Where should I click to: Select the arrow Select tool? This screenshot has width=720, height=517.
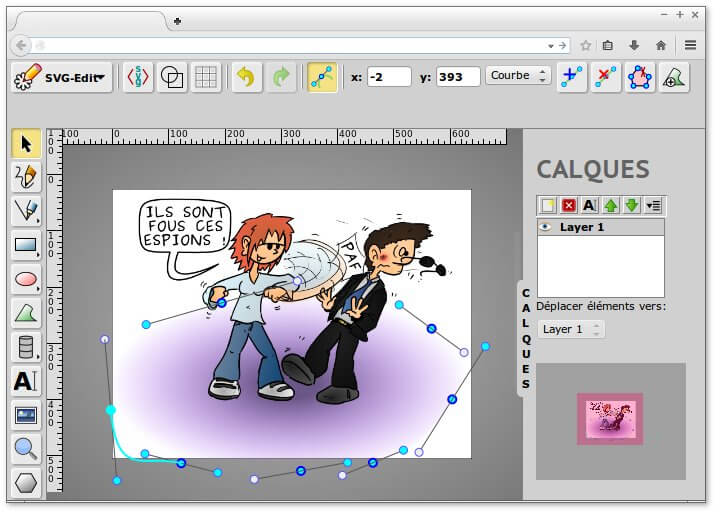tap(26, 144)
